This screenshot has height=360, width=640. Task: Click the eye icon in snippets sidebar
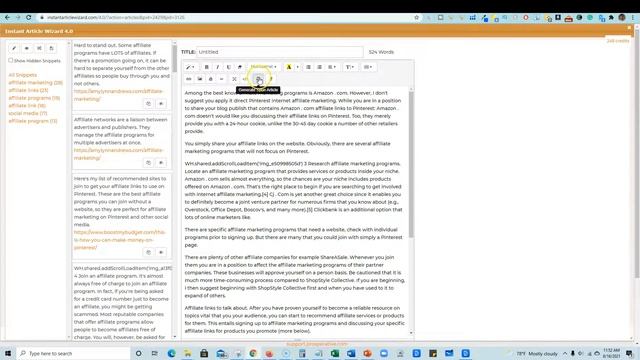click(27, 48)
